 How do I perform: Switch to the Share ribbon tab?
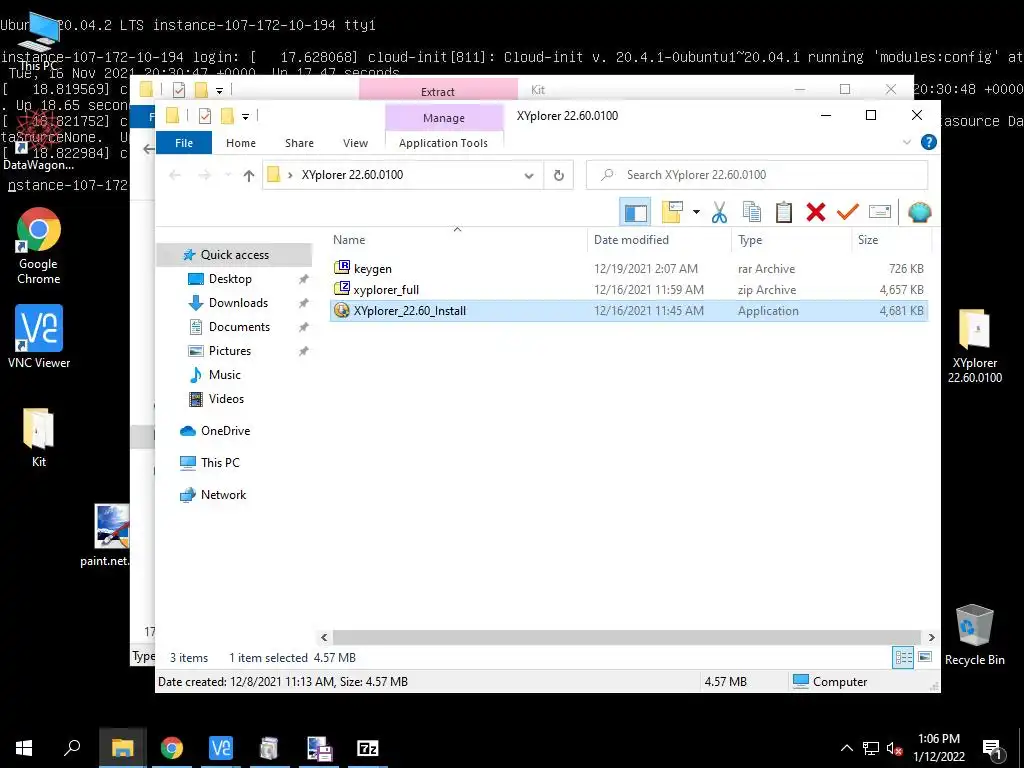coord(299,142)
